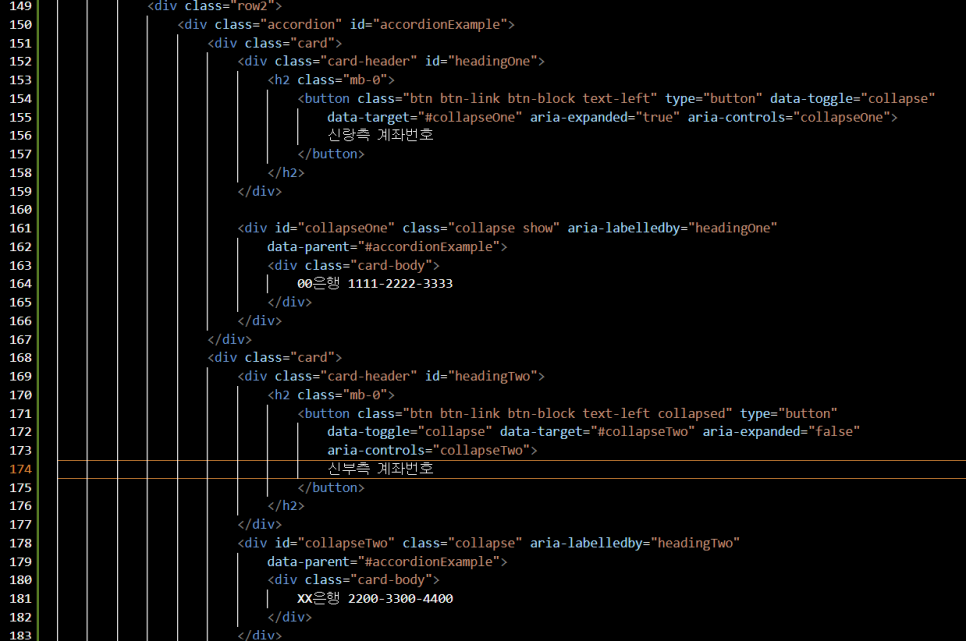The image size is (966, 641).
Task: Click class value "btn btn-link btn-block text-left" on line 154
Action: click(530, 99)
